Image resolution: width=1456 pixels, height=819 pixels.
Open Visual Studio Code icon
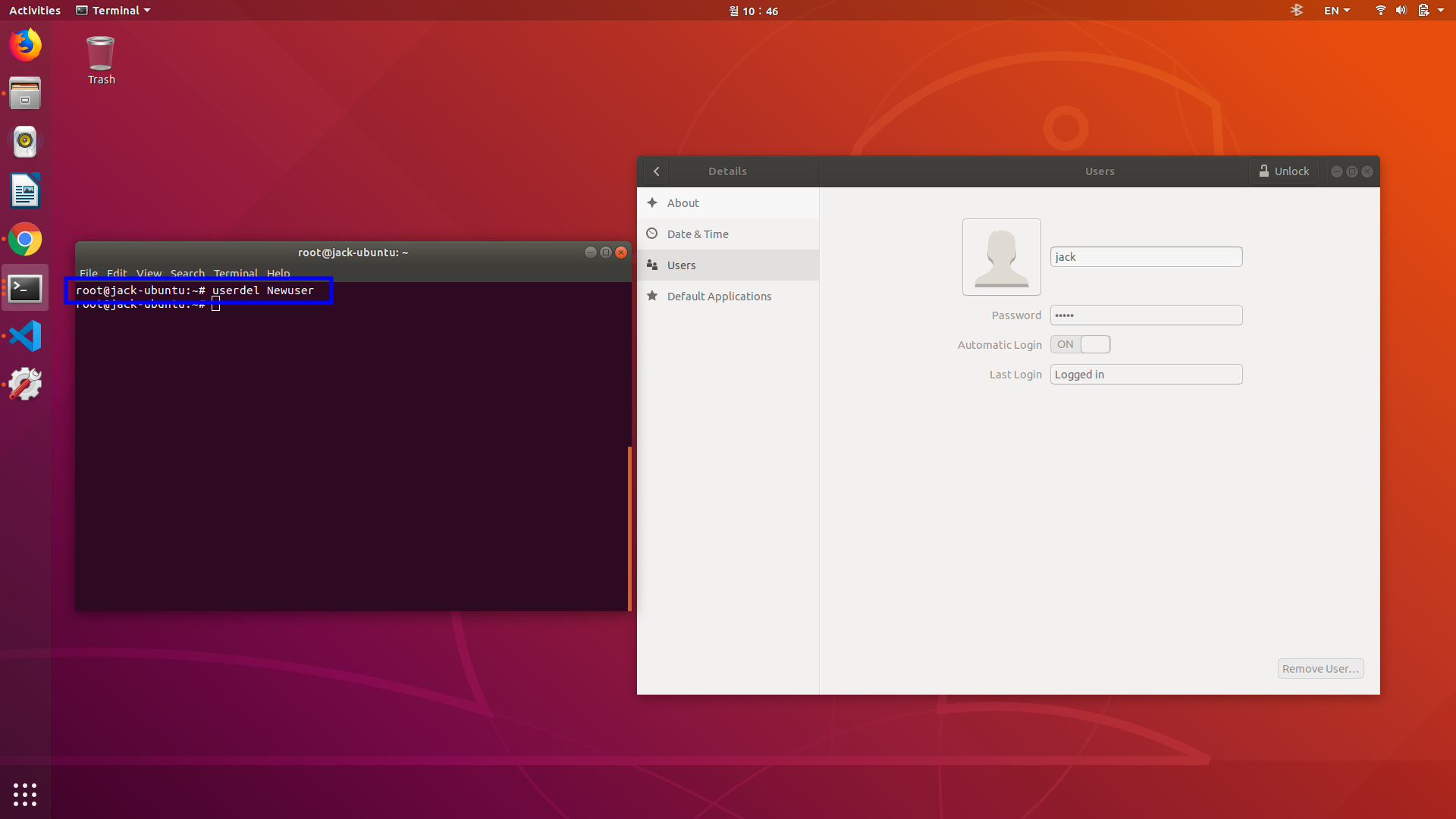point(25,336)
